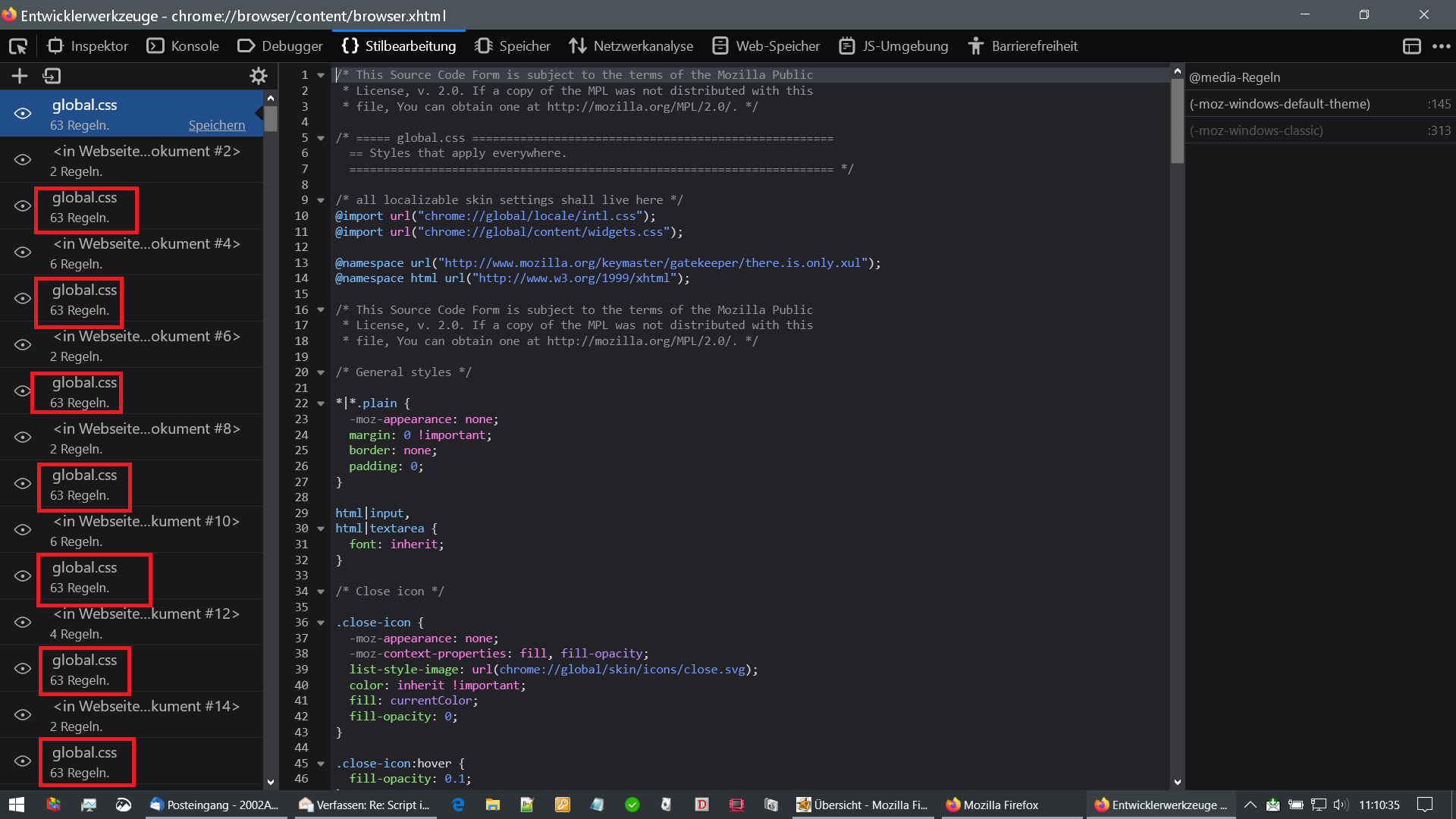Click the element picker icon
The width and height of the screenshot is (1456, 819).
click(x=18, y=46)
